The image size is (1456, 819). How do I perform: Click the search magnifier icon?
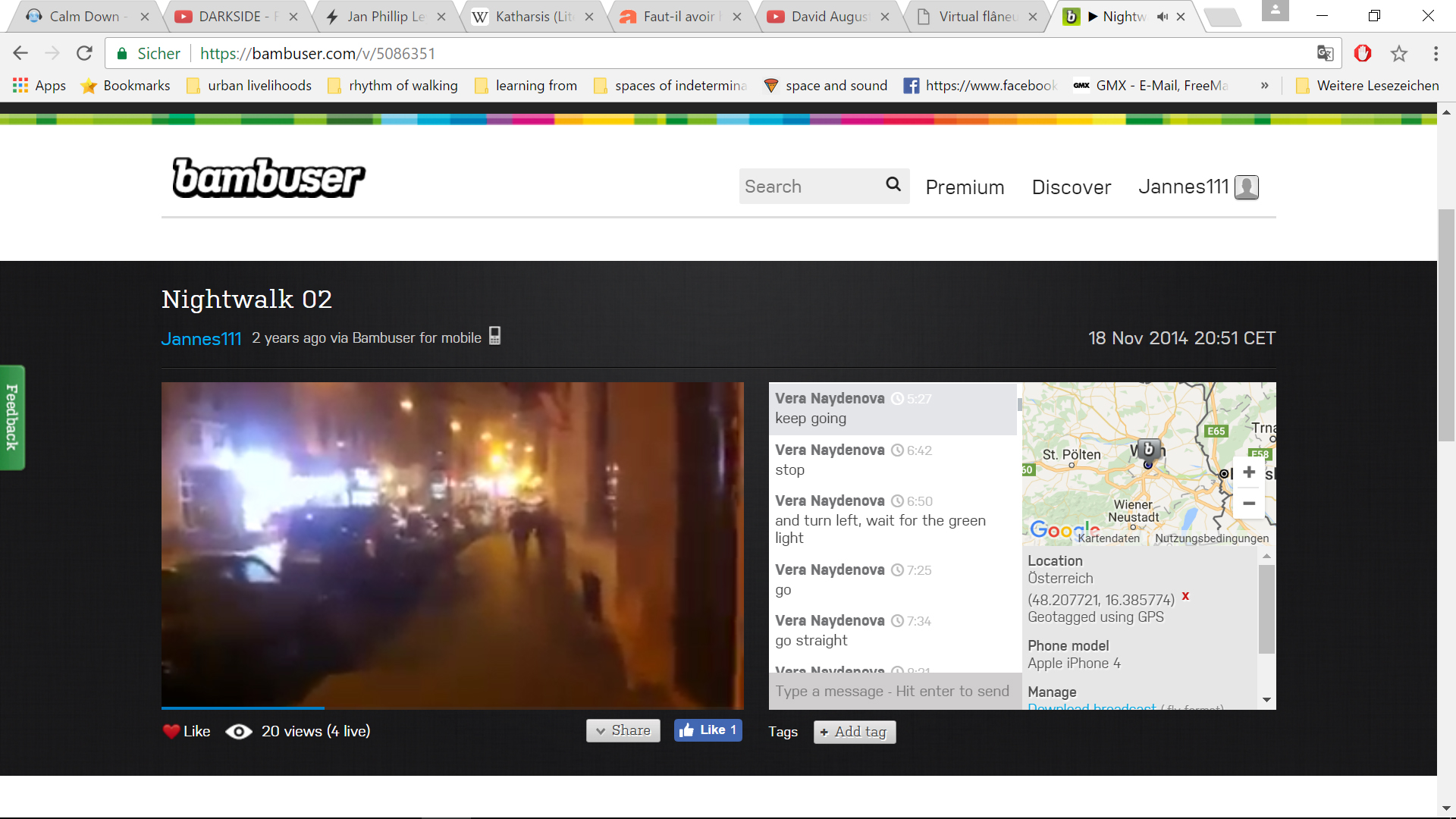click(893, 184)
